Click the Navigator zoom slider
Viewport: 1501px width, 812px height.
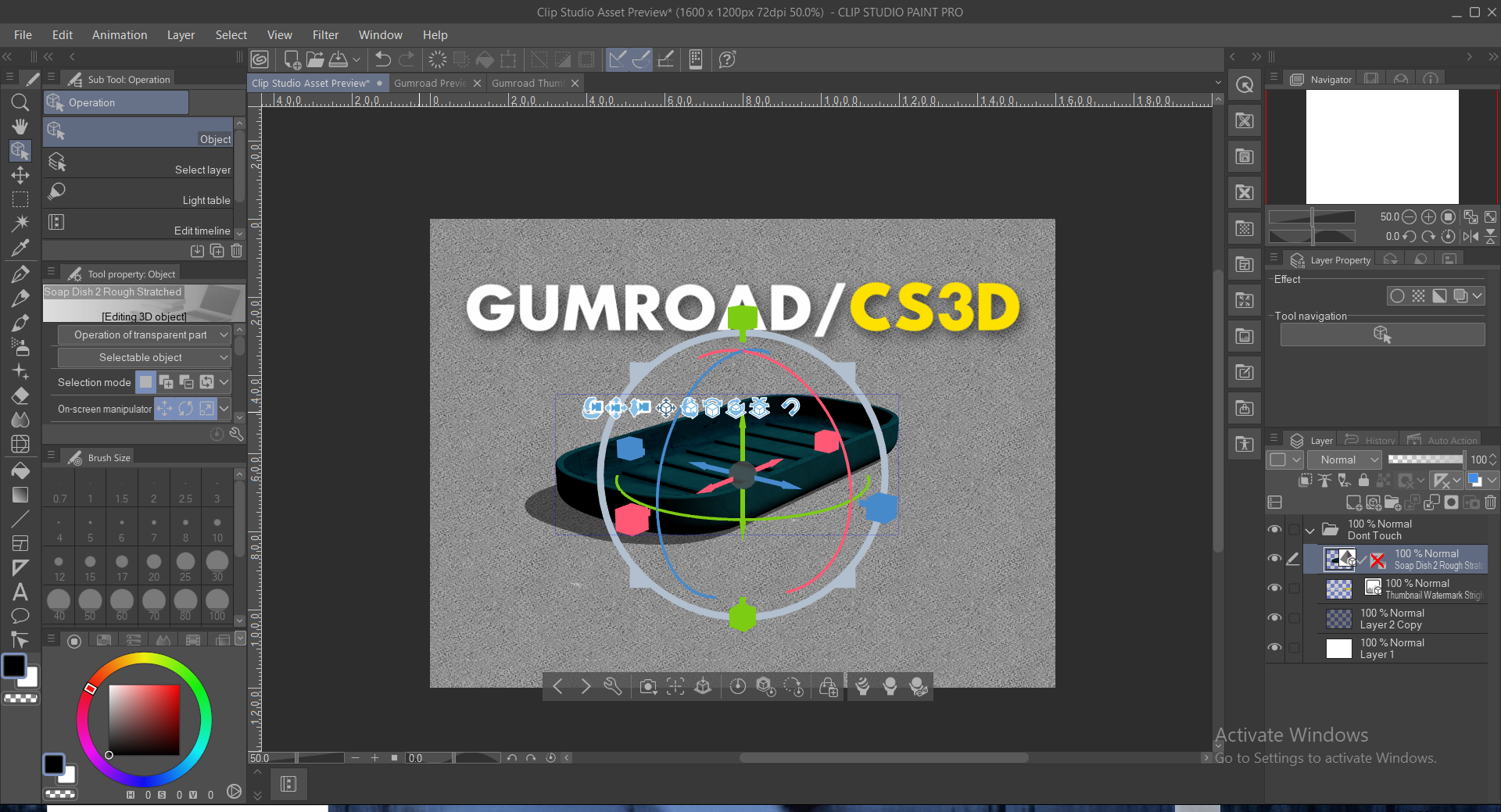1312,216
